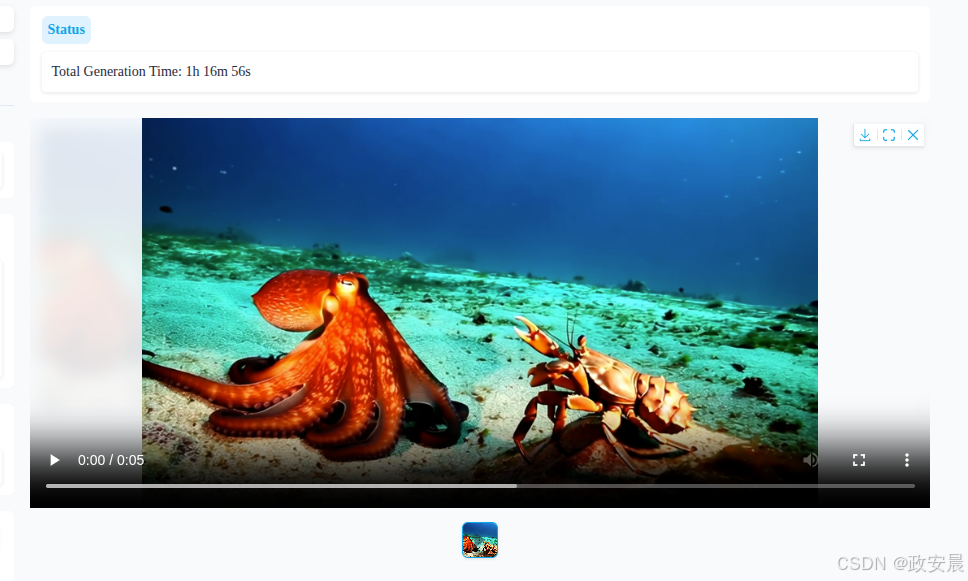The image size is (968, 581).
Task: Close the video preview with X icon
Action: coord(913,135)
